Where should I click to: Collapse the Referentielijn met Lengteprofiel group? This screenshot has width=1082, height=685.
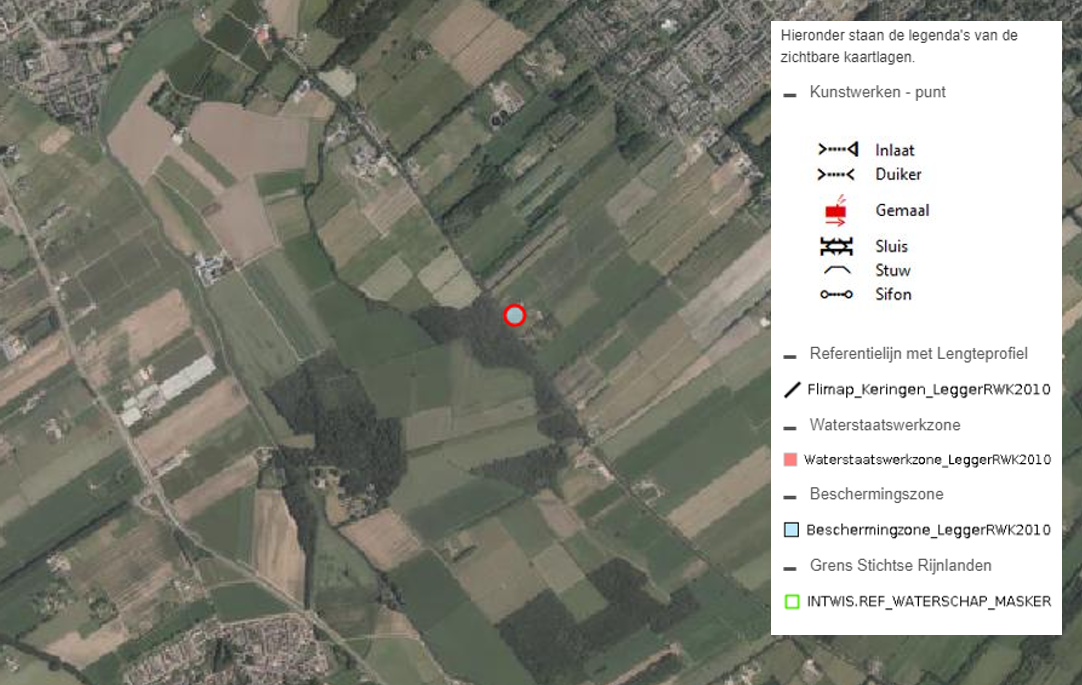tap(790, 357)
